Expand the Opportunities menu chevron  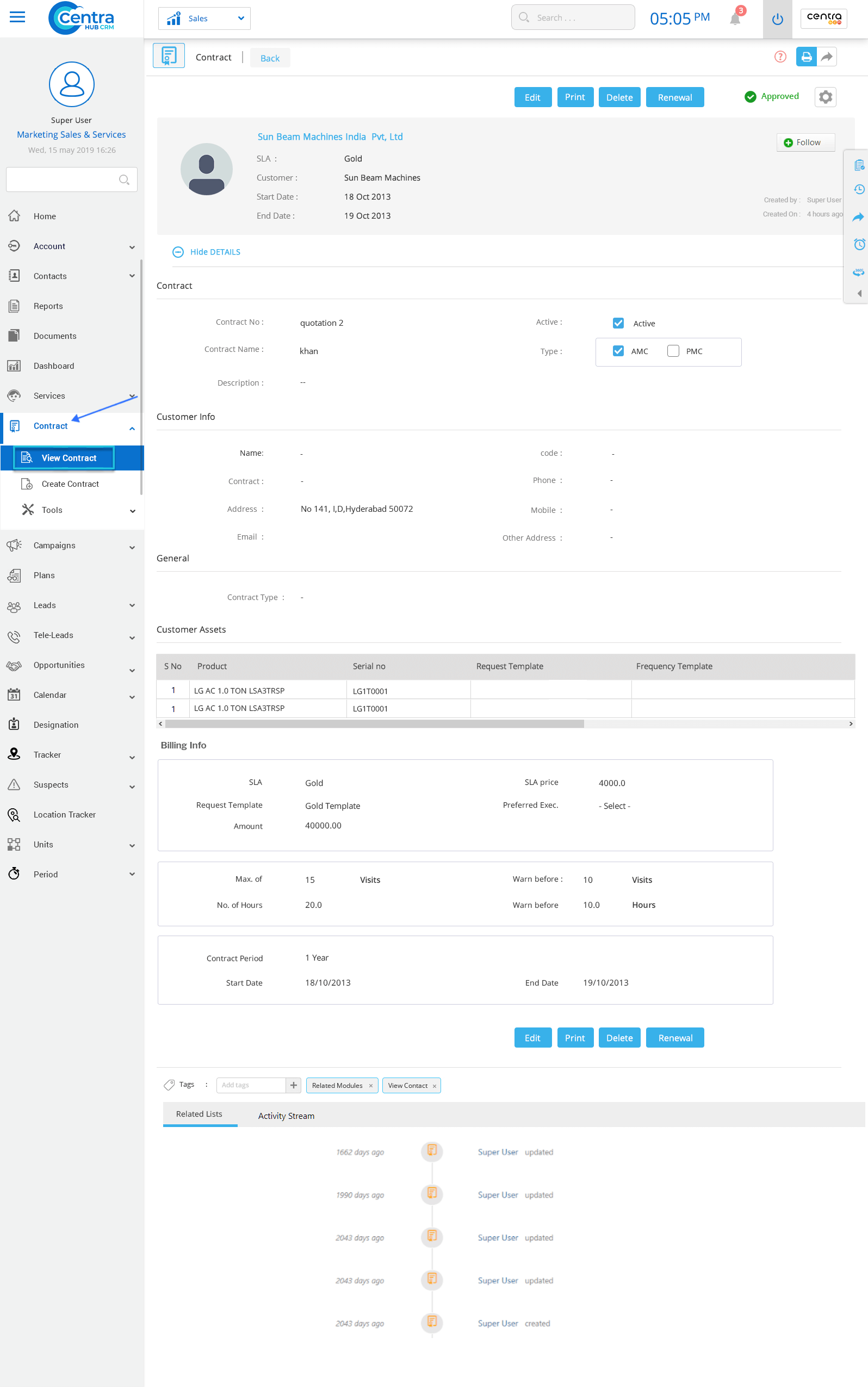133,671
